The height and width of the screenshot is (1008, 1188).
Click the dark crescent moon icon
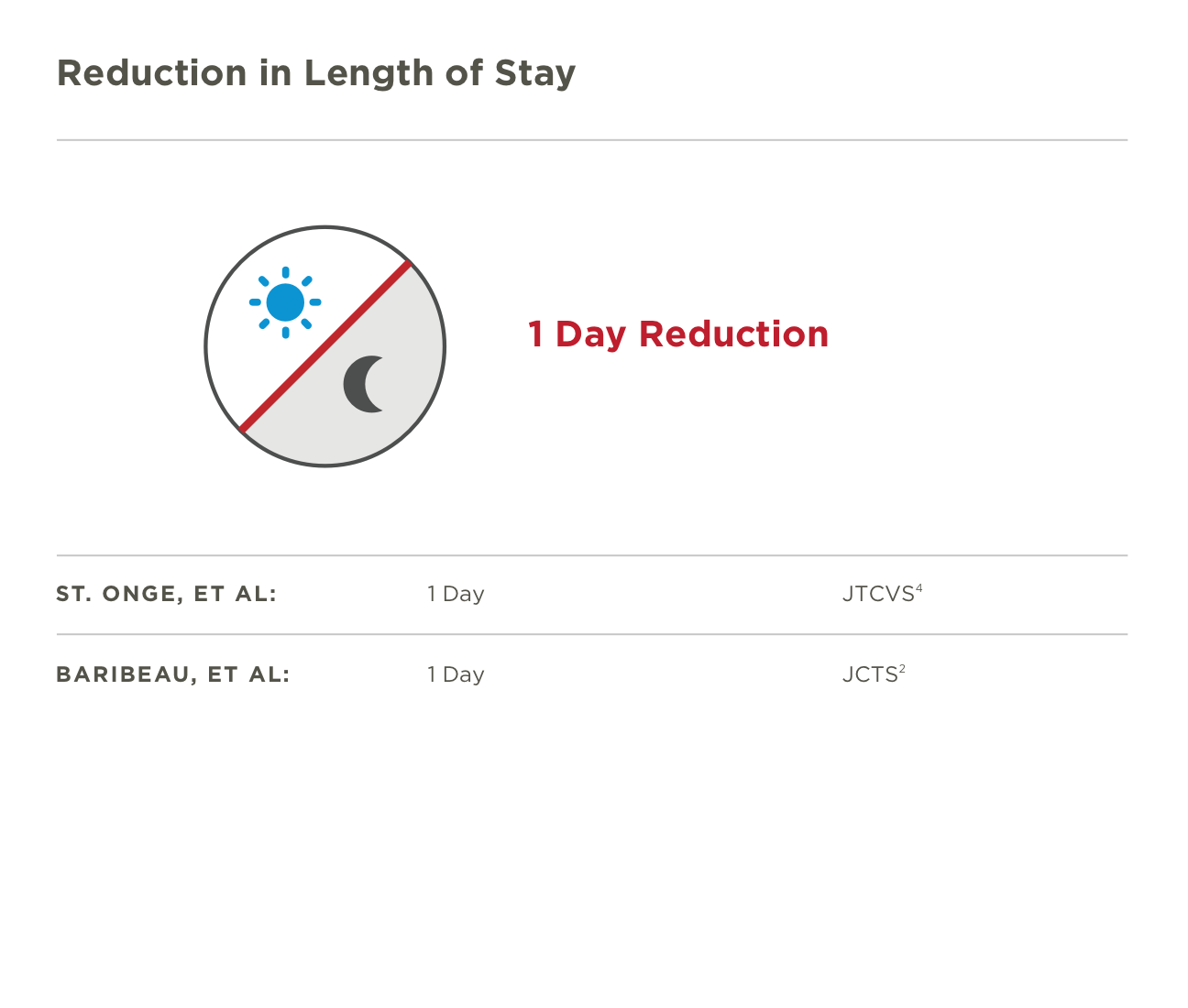click(365, 384)
